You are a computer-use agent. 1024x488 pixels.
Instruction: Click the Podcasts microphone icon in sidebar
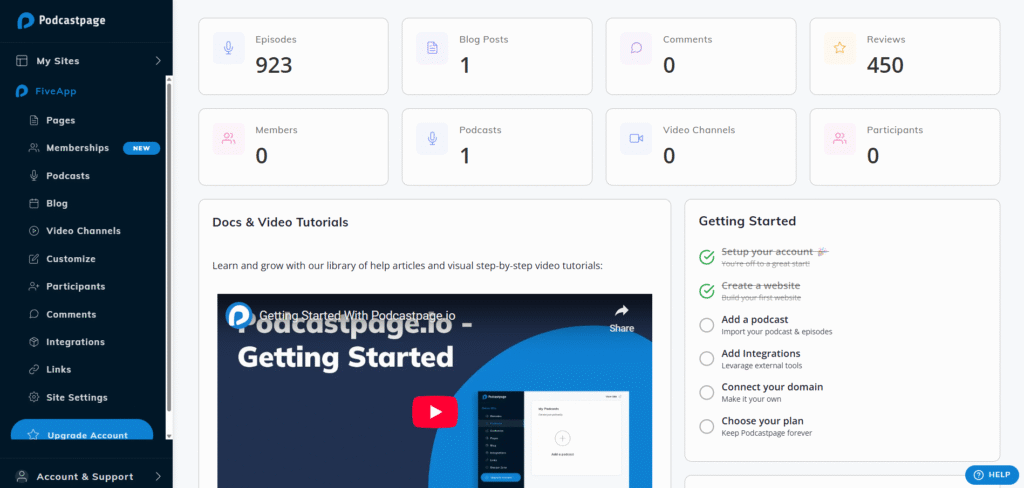point(33,176)
